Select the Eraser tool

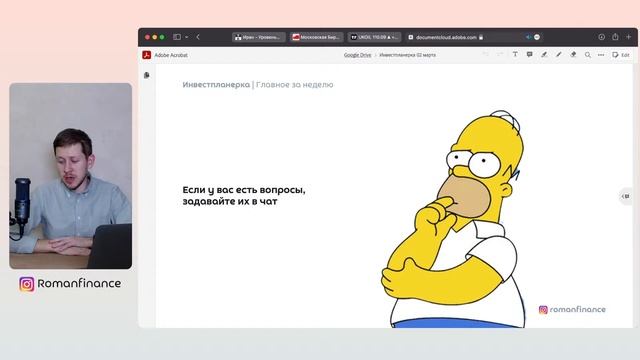point(573,54)
